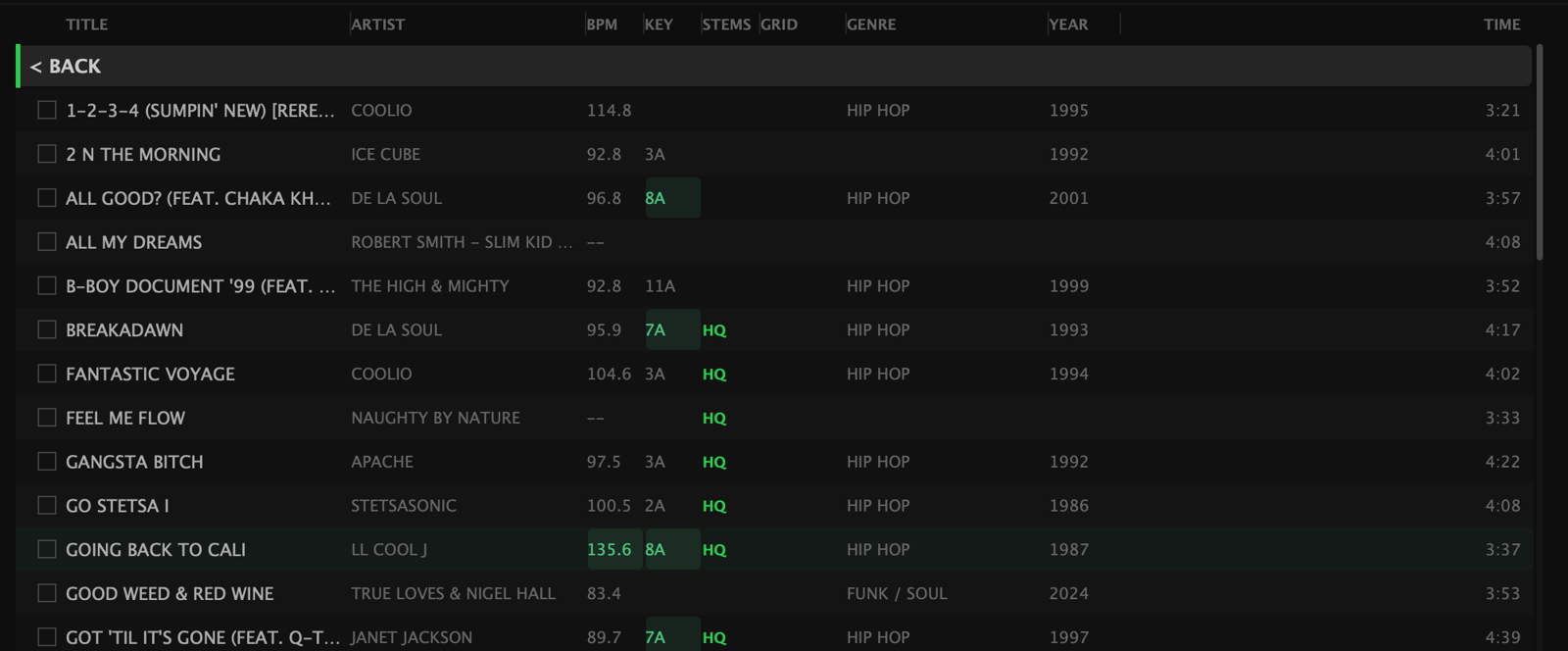The image size is (1568, 651).
Task: Click artist True Loves & Nigel Hall
Action: (454, 593)
